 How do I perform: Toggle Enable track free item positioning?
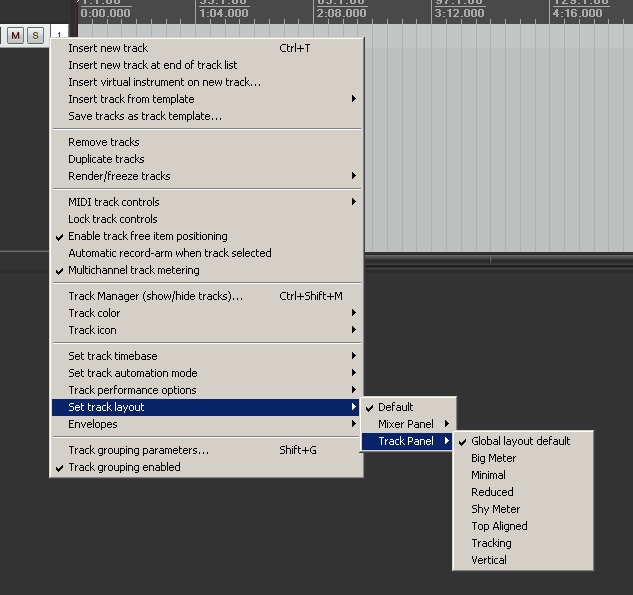[147, 236]
